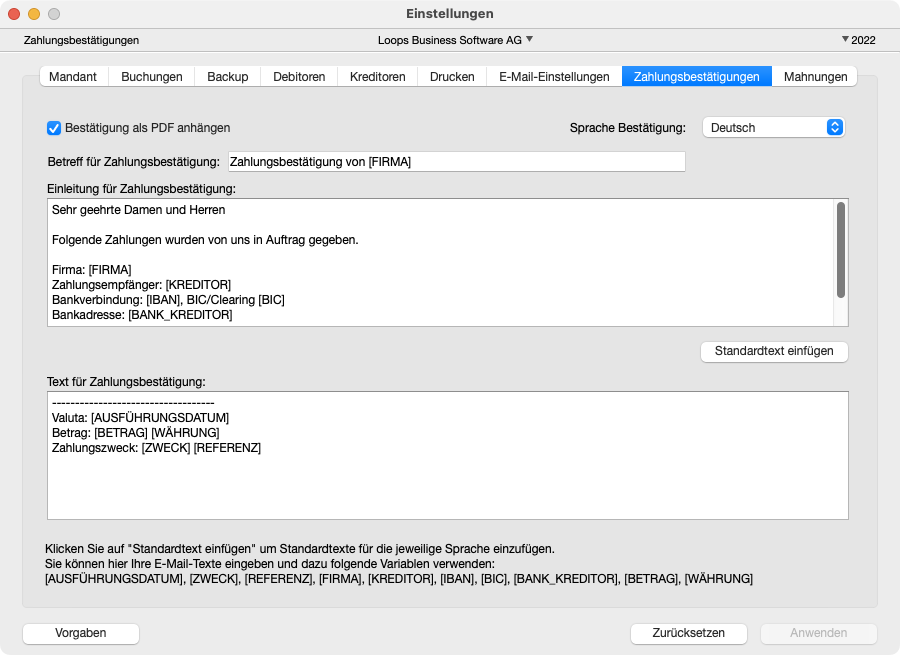Click the Zurücksetzen button
Screen dimensions: 900x655
point(690,633)
